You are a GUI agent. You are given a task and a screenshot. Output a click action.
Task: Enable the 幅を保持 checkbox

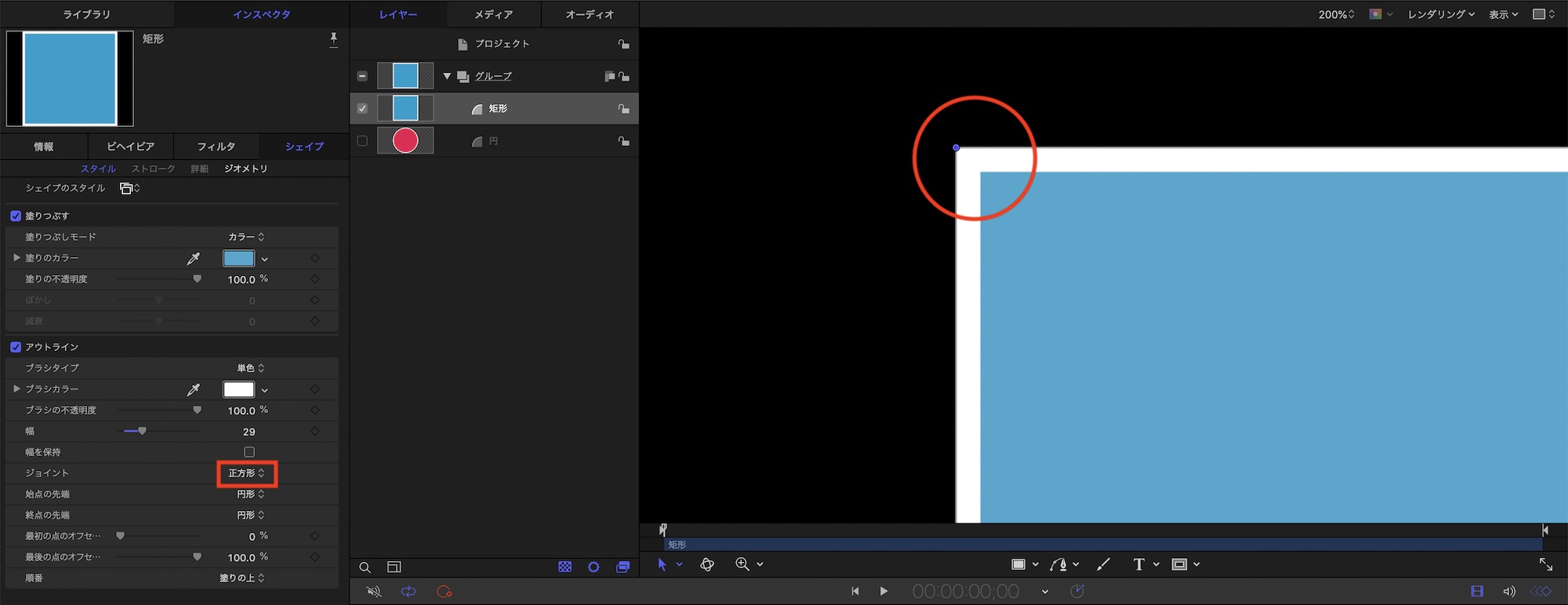coord(249,452)
